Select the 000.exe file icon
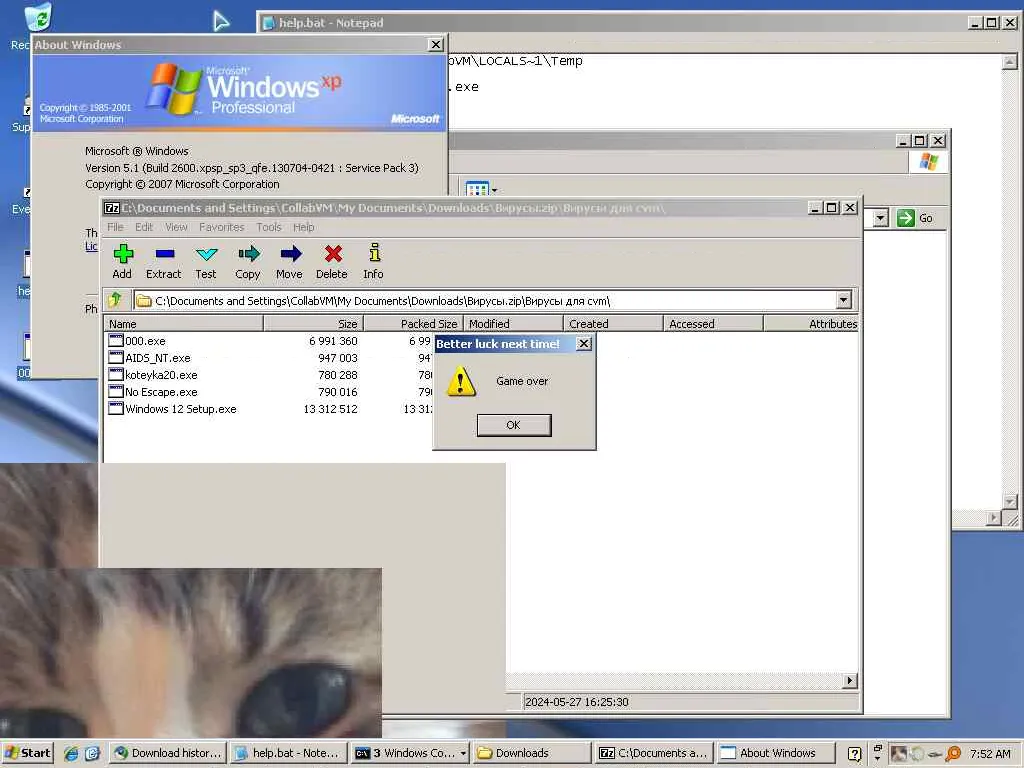The width and height of the screenshot is (1024, 768). 116,340
